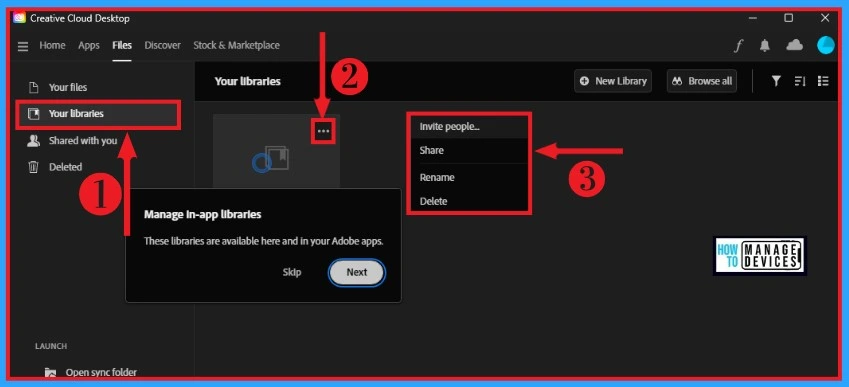849x387 pixels.
Task: Choose Invite people... from context menu
Action: [x=469, y=127]
